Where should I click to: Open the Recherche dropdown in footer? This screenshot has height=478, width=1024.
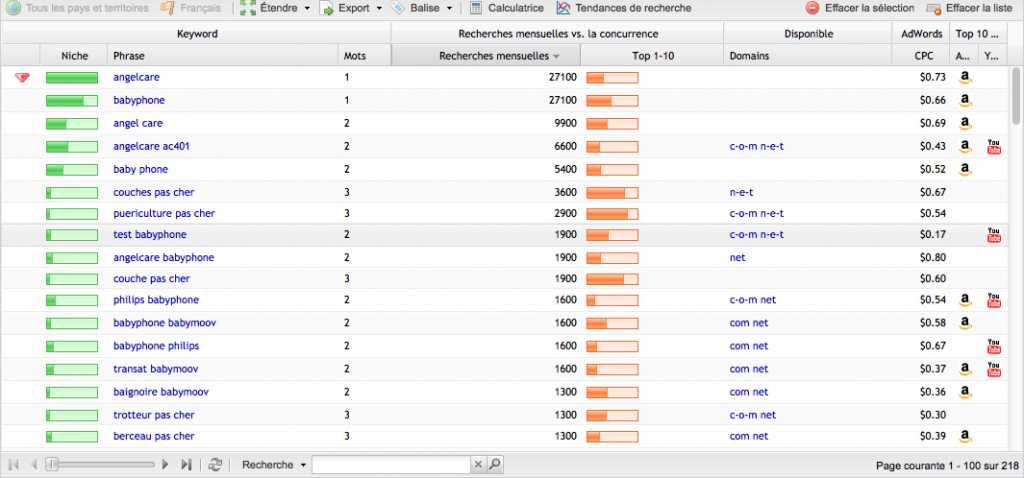point(273,464)
